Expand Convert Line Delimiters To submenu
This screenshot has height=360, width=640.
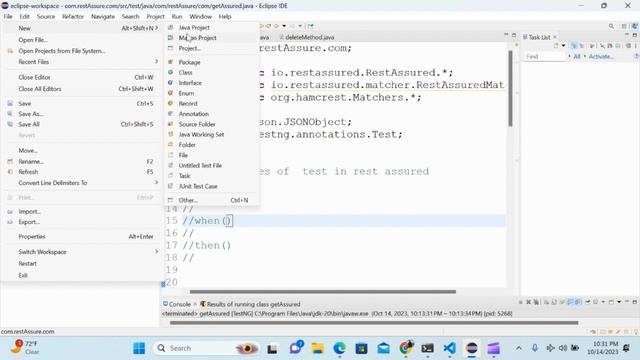click(156, 182)
